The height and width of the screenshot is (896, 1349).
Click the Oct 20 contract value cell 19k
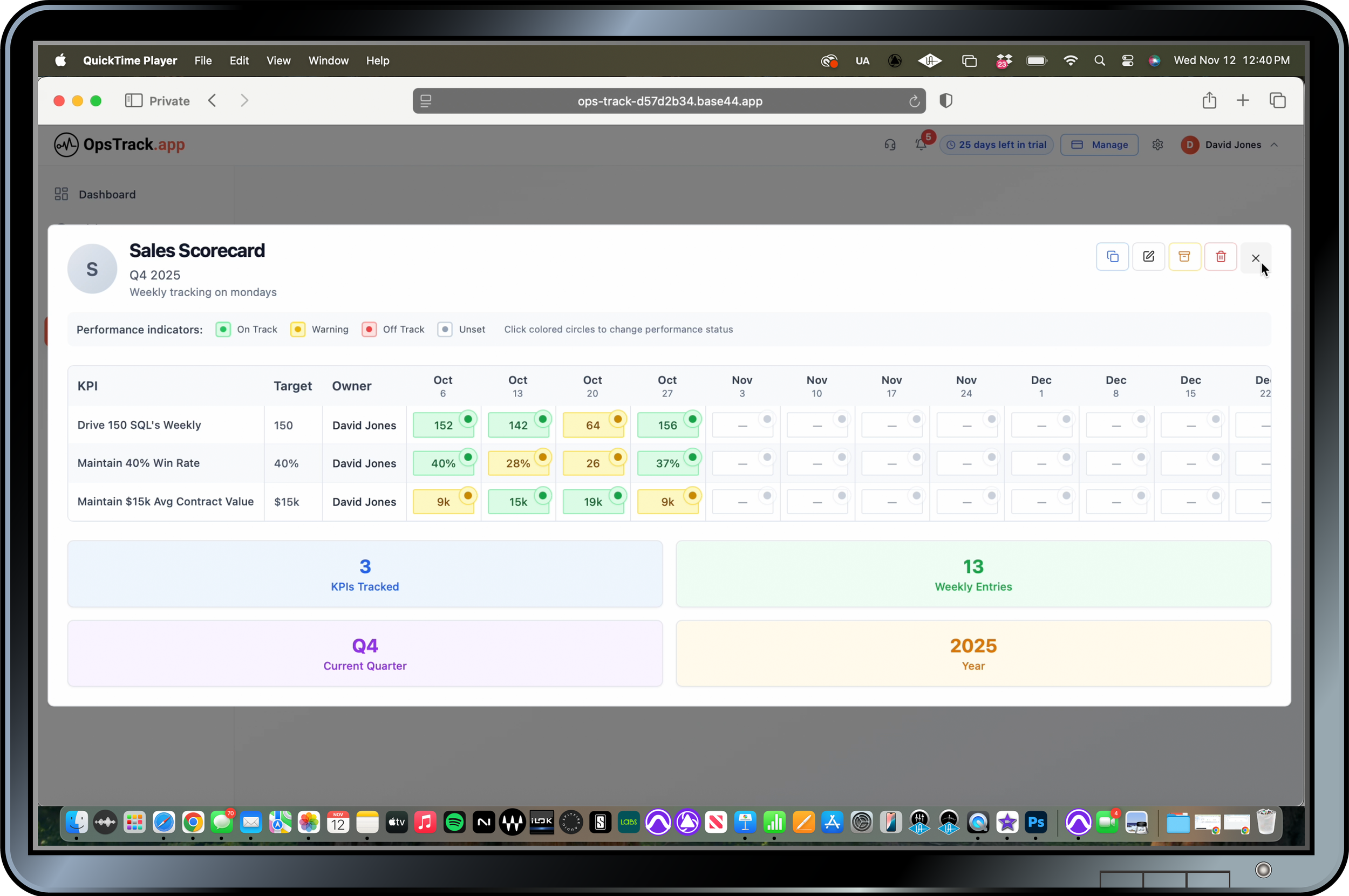pos(592,502)
